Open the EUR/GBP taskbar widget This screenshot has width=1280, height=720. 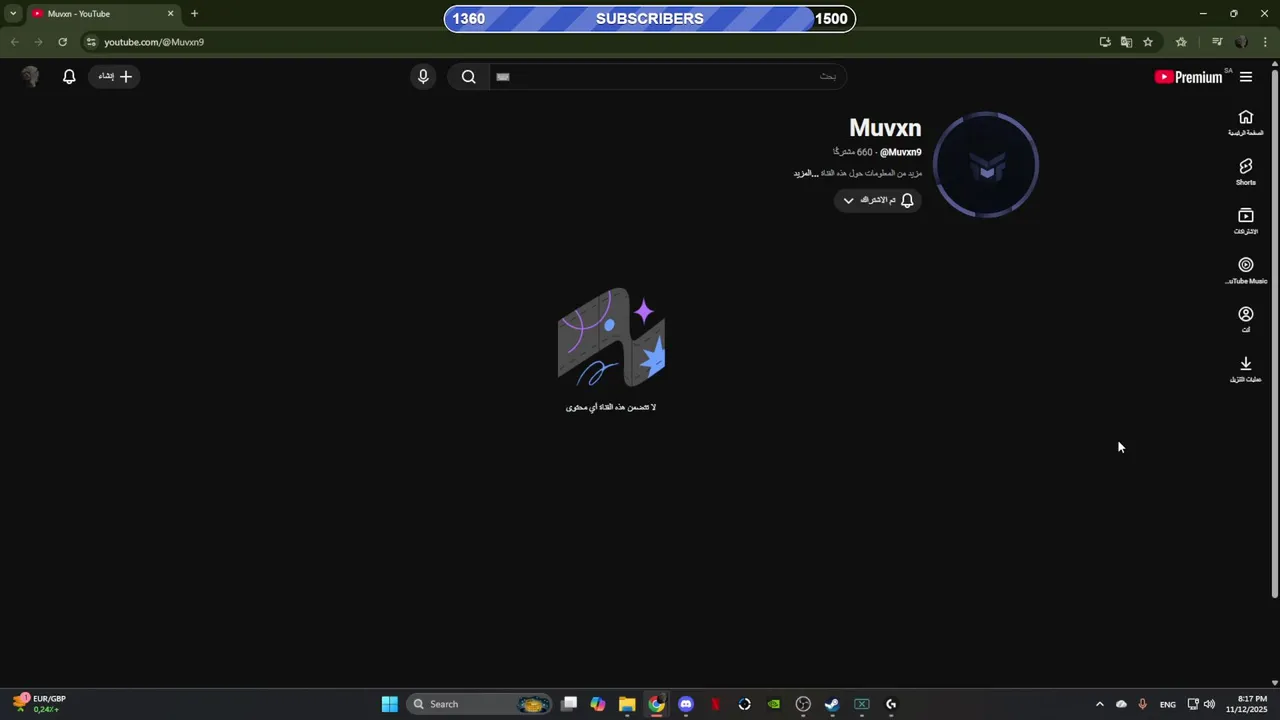click(x=38, y=704)
